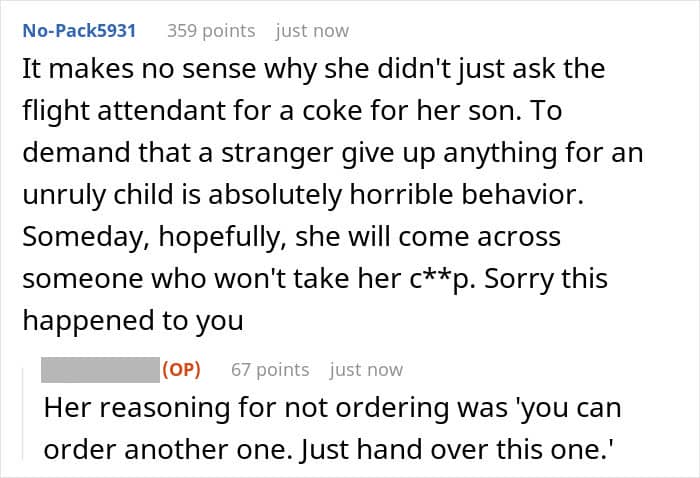The image size is (700, 478).
Task: Click the words 'unruly child'
Action: pyautogui.click(x=98, y=195)
